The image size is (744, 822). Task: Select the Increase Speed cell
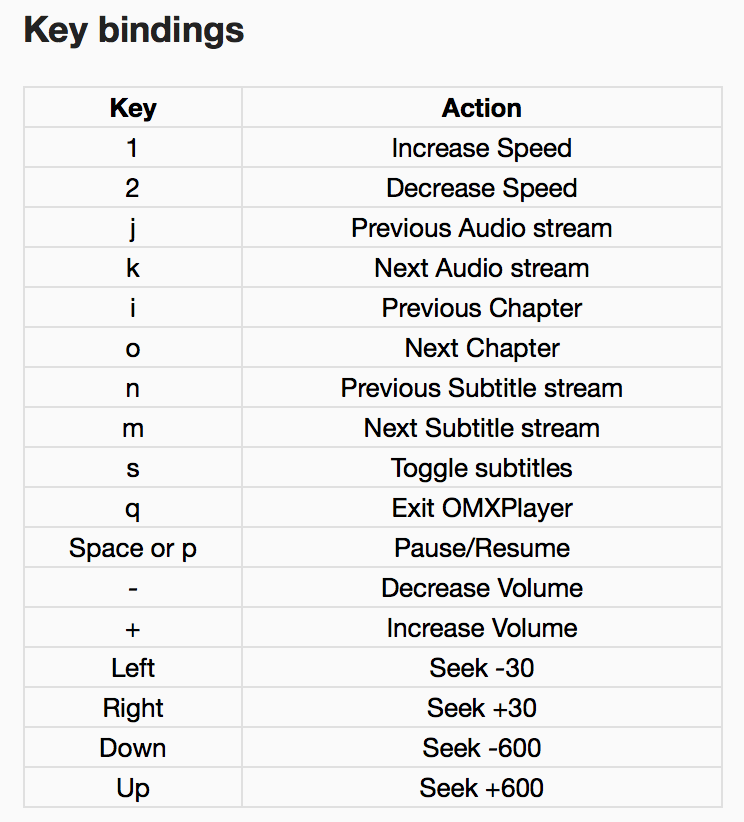pos(481,148)
